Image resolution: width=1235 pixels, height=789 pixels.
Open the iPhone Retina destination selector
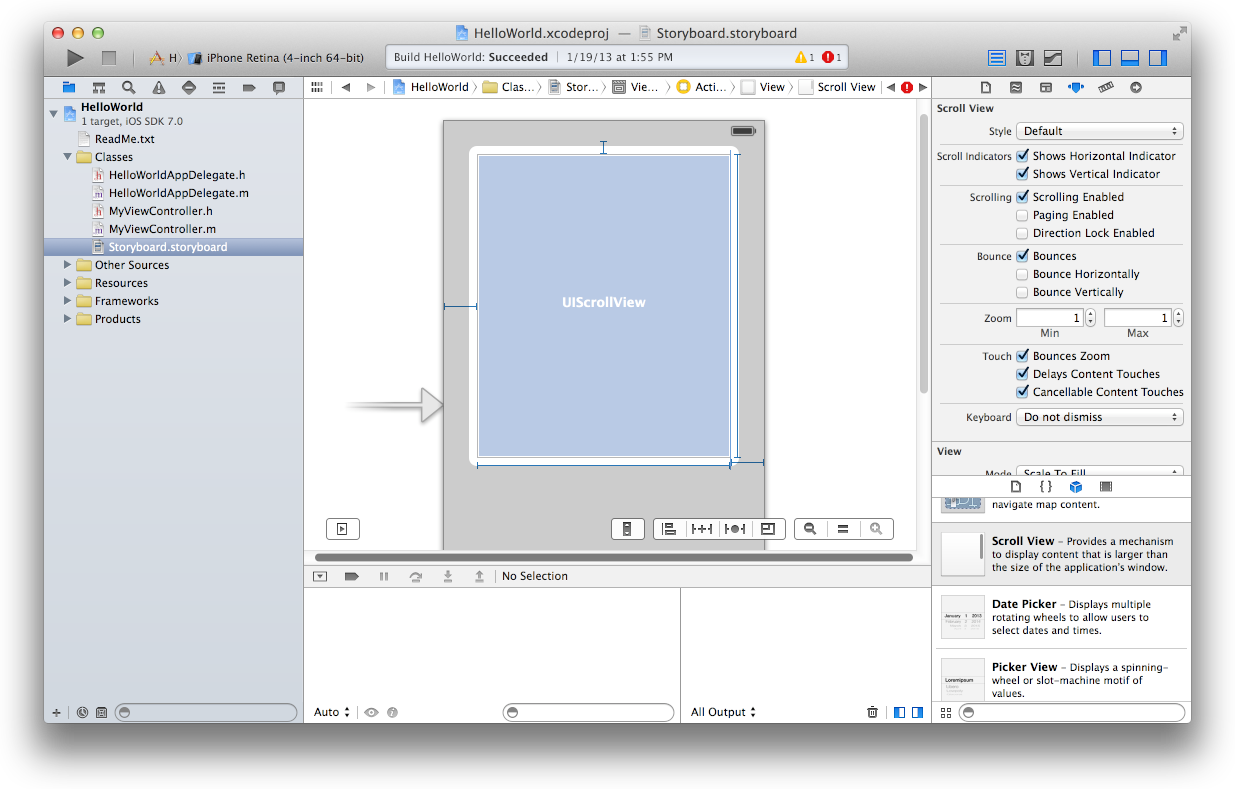coord(276,58)
